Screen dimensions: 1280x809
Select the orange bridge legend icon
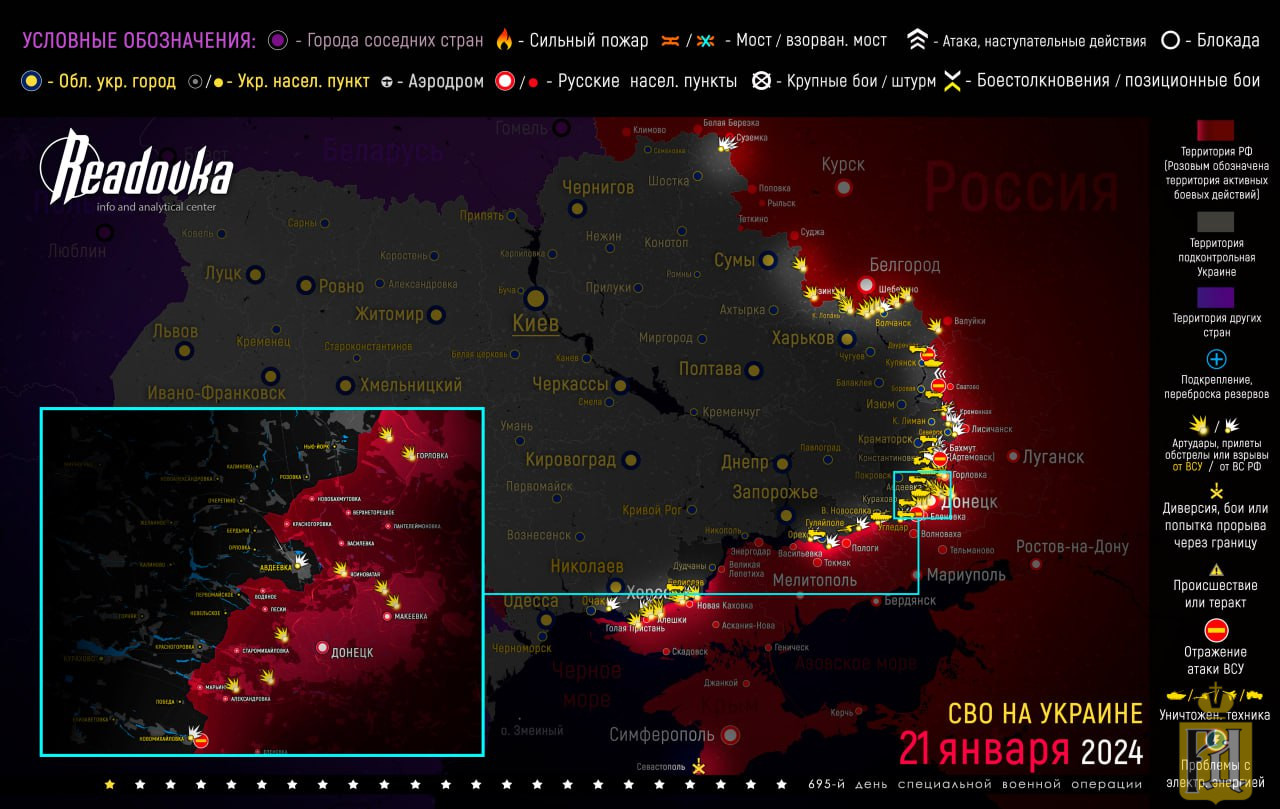coord(669,41)
